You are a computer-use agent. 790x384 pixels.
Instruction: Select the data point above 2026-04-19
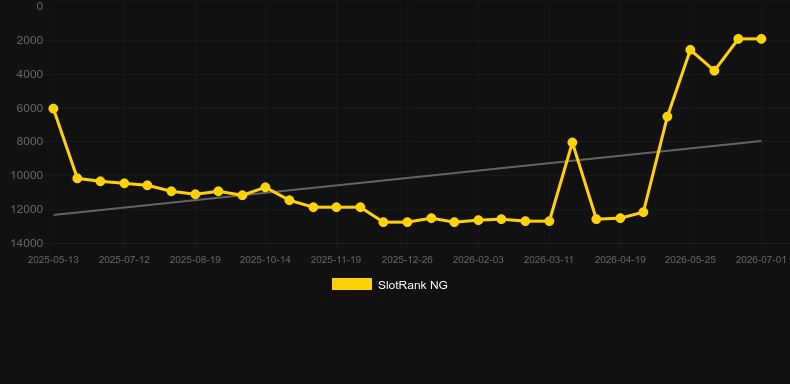pyautogui.click(x=620, y=218)
